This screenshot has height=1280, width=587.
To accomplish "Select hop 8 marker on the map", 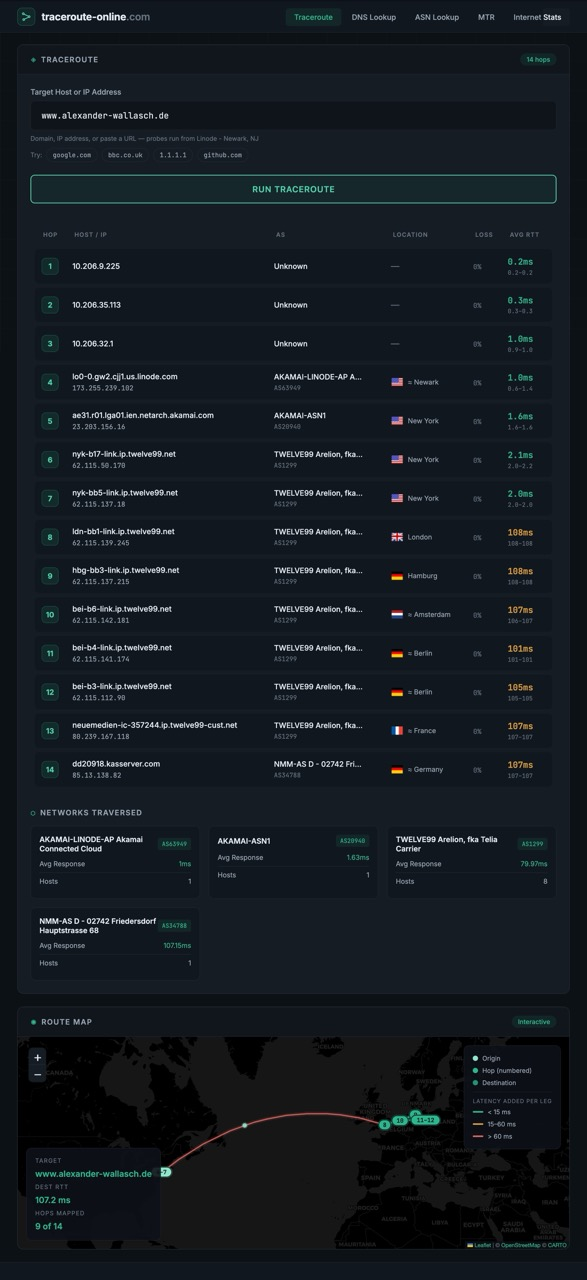I will [385, 1125].
